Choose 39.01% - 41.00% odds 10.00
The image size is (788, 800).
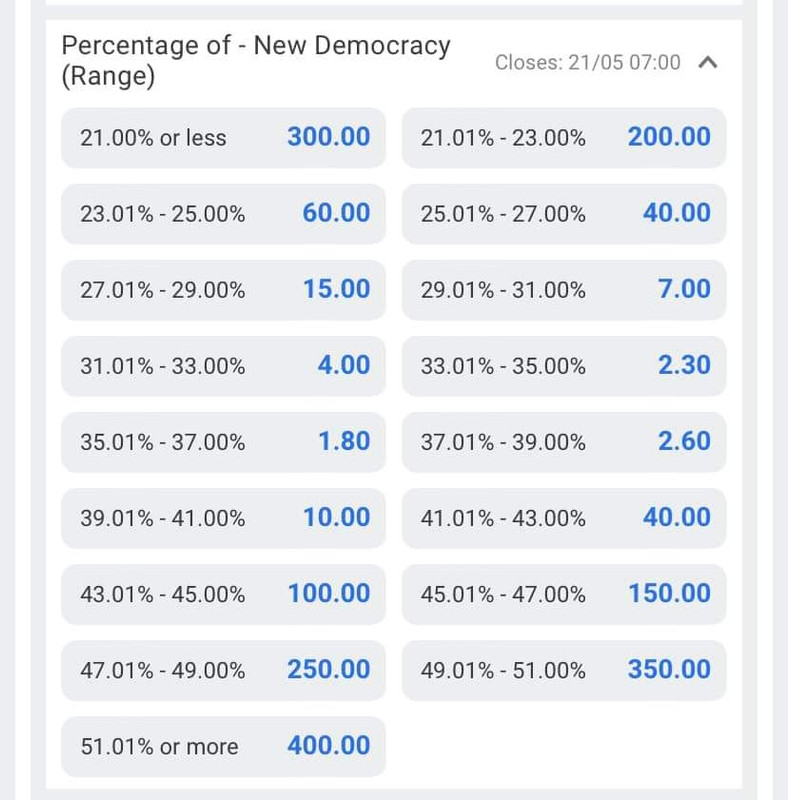coord(223,518)
